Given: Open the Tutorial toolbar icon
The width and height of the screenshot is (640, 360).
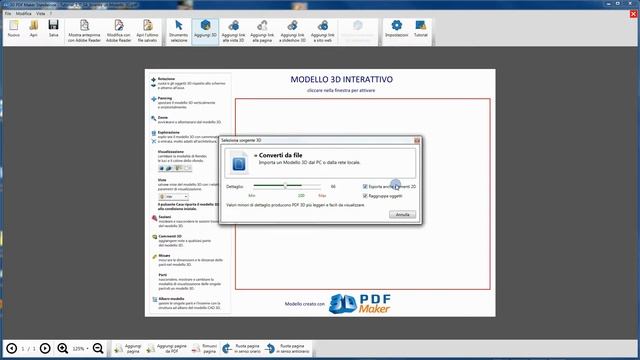Looking at the screenshot, I should tap(421, 29).
